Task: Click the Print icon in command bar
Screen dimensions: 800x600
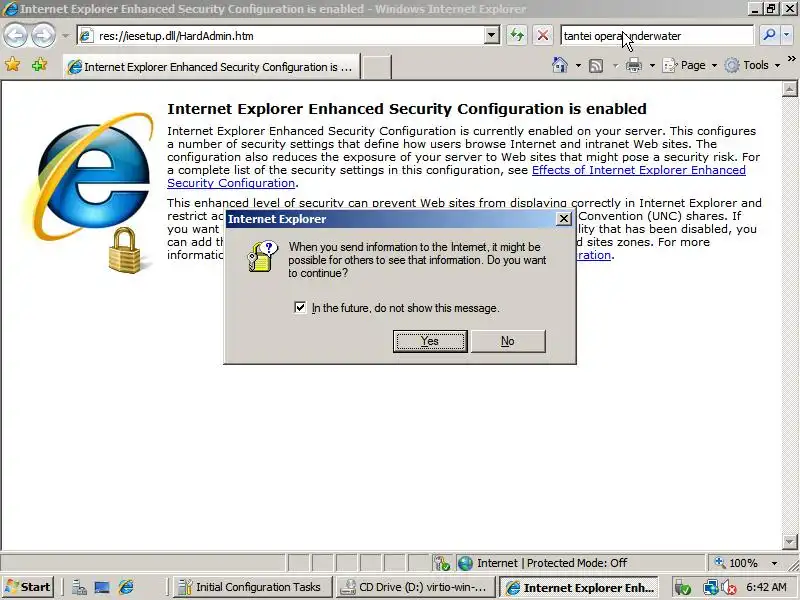Action: [x=634, y=66]
